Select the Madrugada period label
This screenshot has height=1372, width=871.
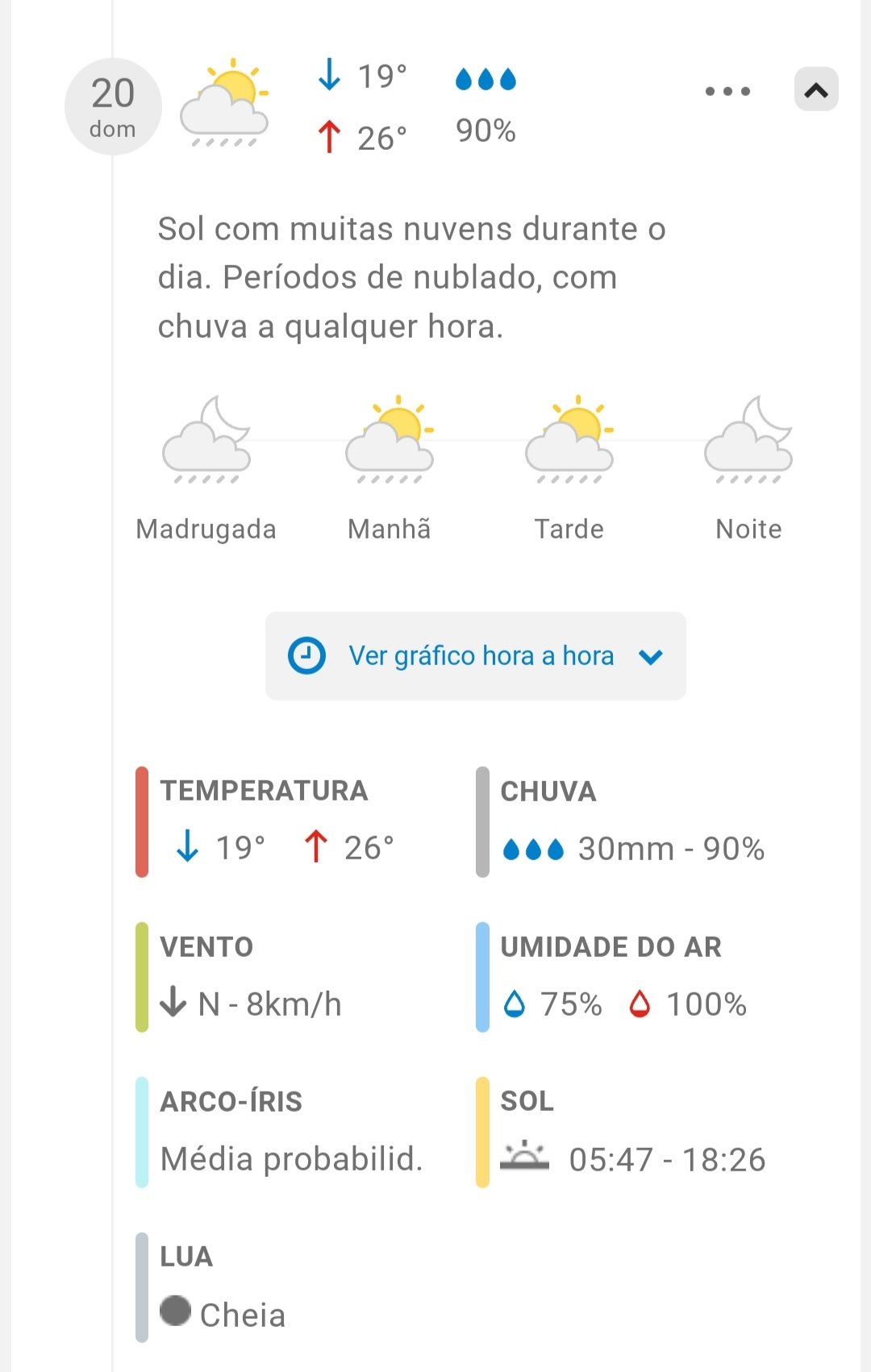(x=206, y=530)
